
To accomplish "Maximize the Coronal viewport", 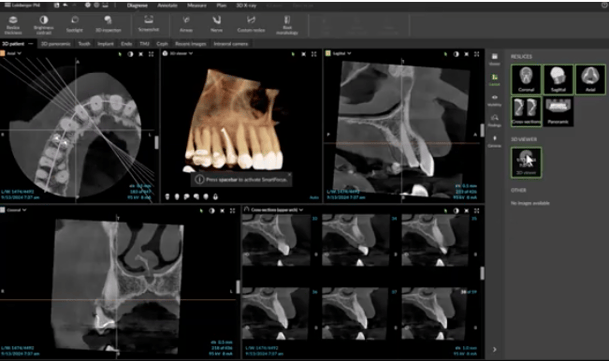I will coord(232,211).
